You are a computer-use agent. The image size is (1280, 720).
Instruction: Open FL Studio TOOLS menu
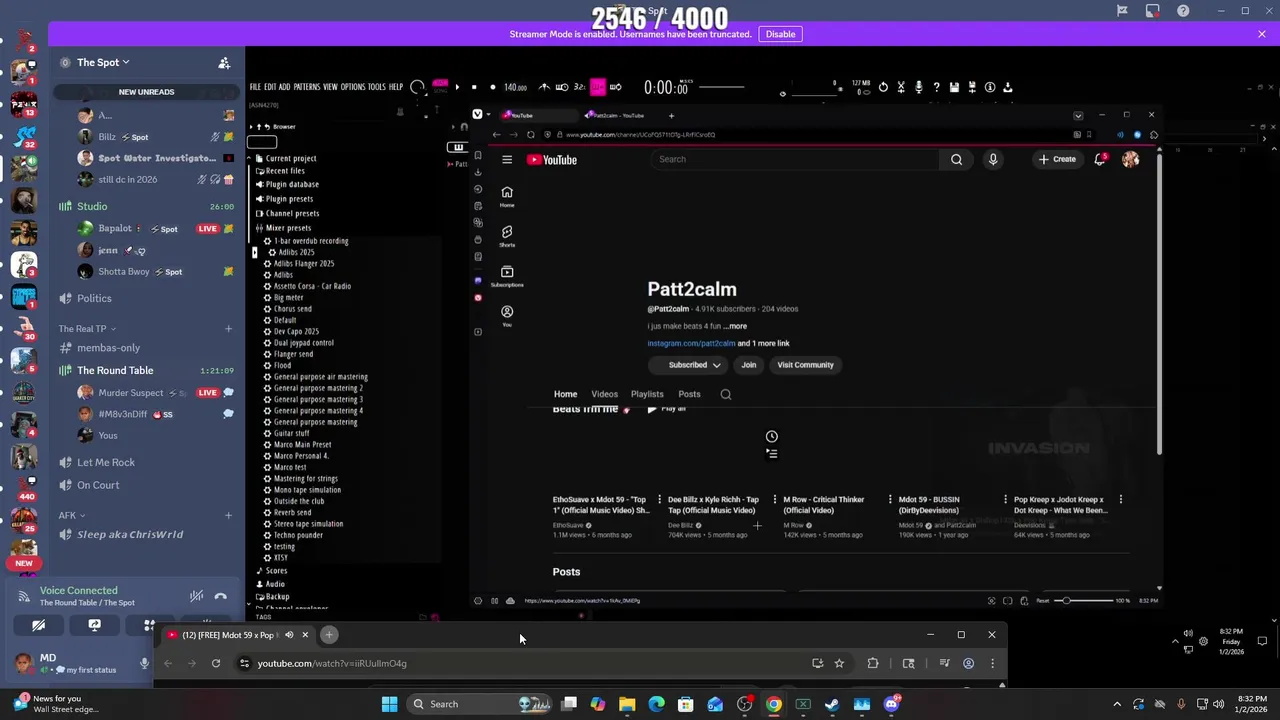377,87
